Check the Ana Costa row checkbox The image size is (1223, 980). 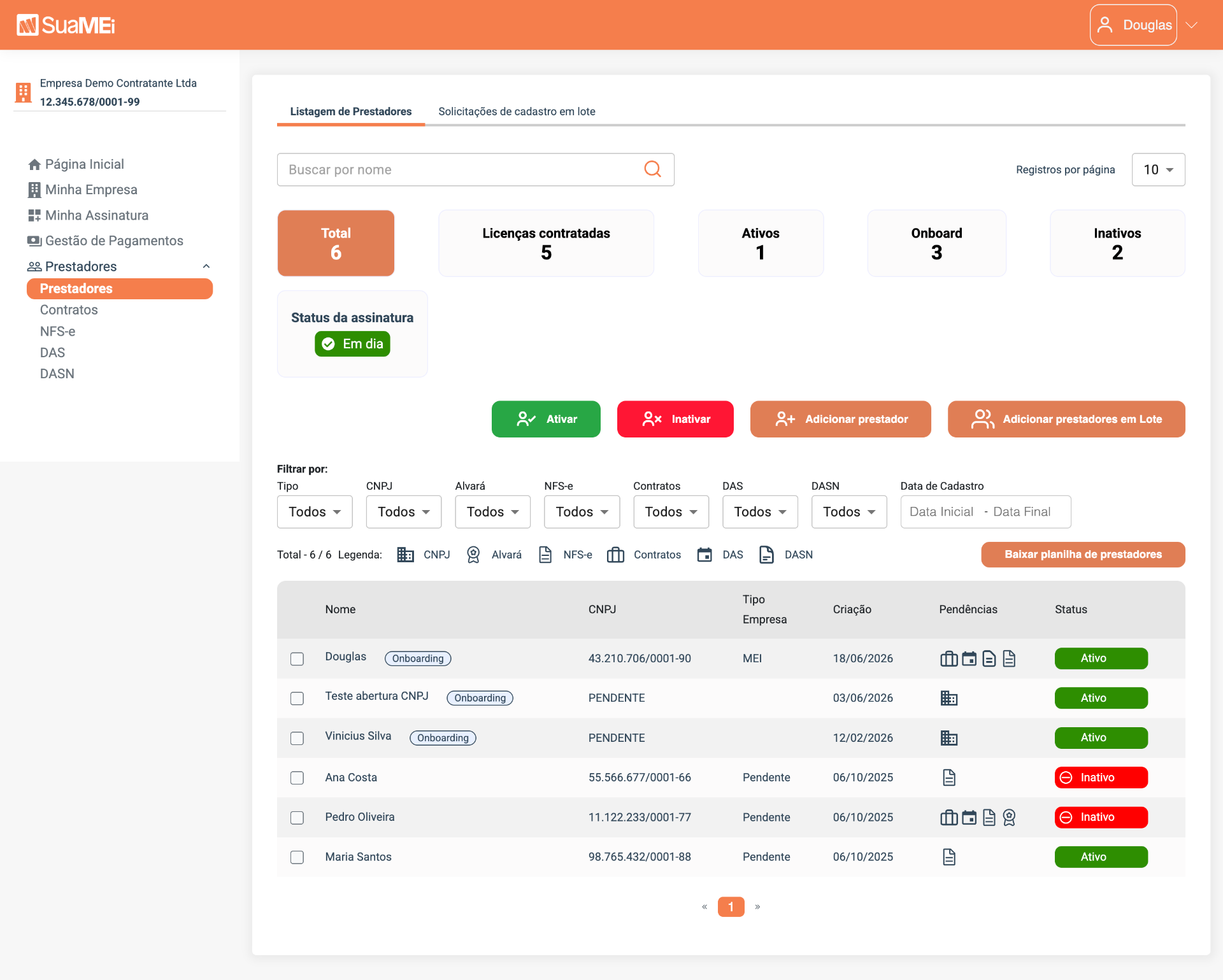point(297,778)
